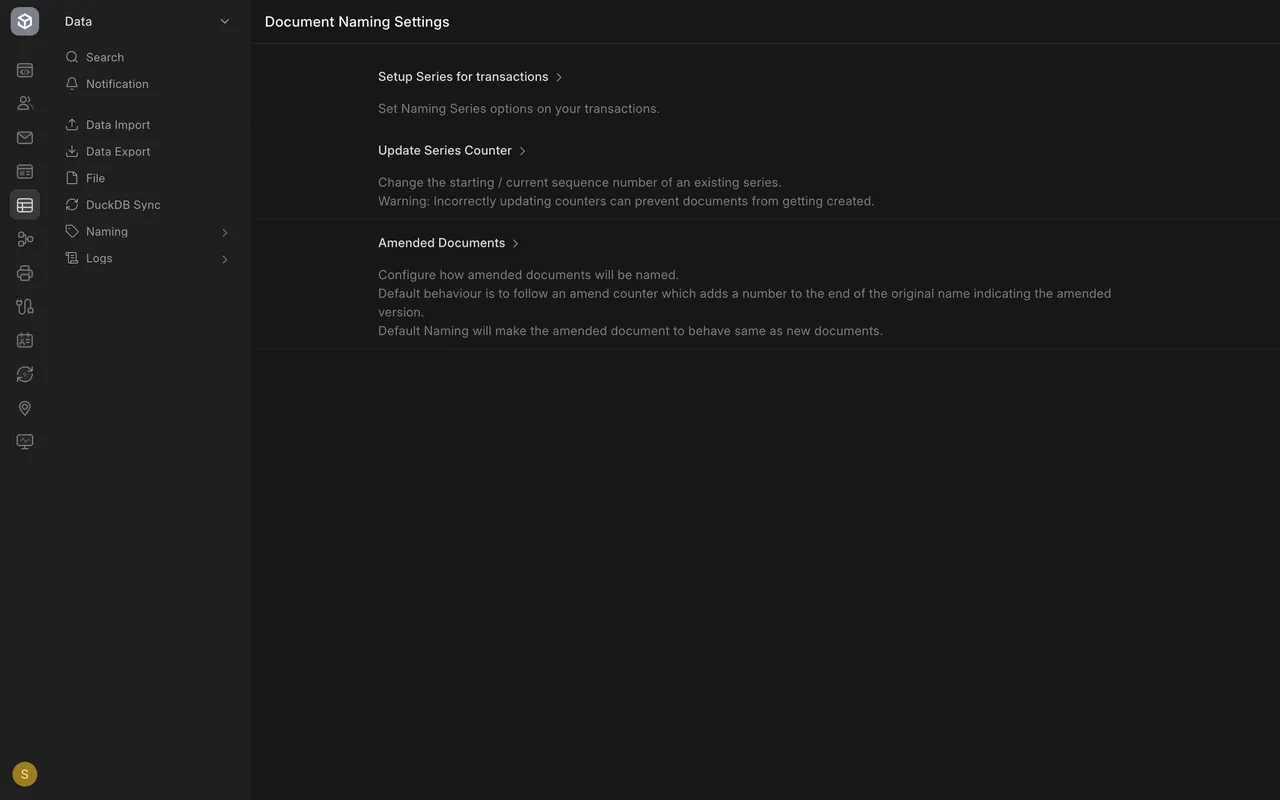Click the text "Configure how amended documents will be named."
This screenshot has width=1280, height=800.
528,275
